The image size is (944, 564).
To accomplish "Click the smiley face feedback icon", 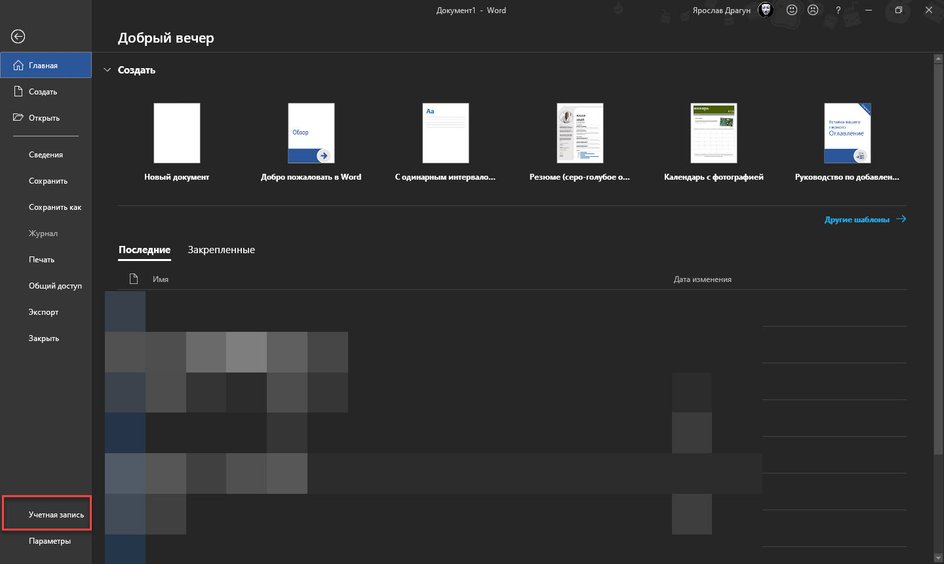I will point(792,10).
